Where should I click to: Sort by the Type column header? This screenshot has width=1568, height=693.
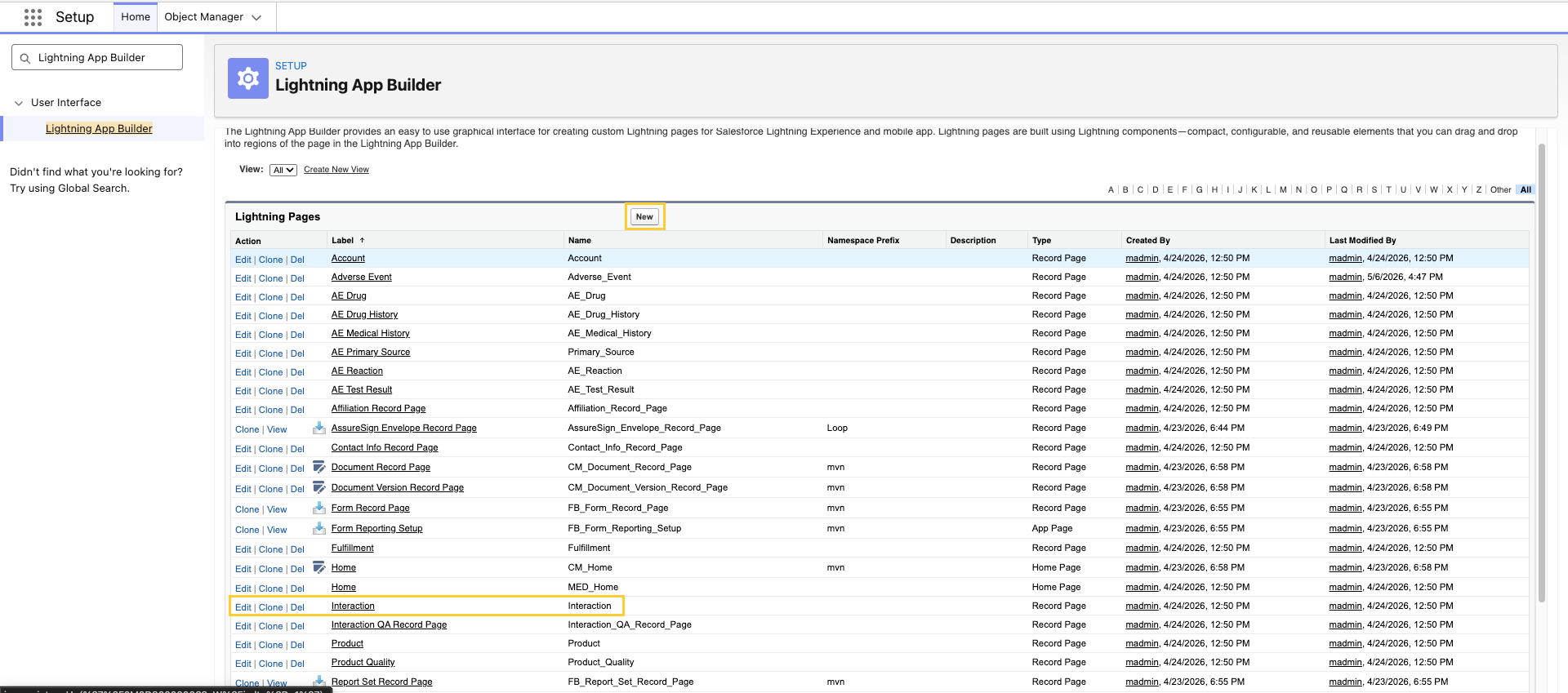tap(1041, 240)
